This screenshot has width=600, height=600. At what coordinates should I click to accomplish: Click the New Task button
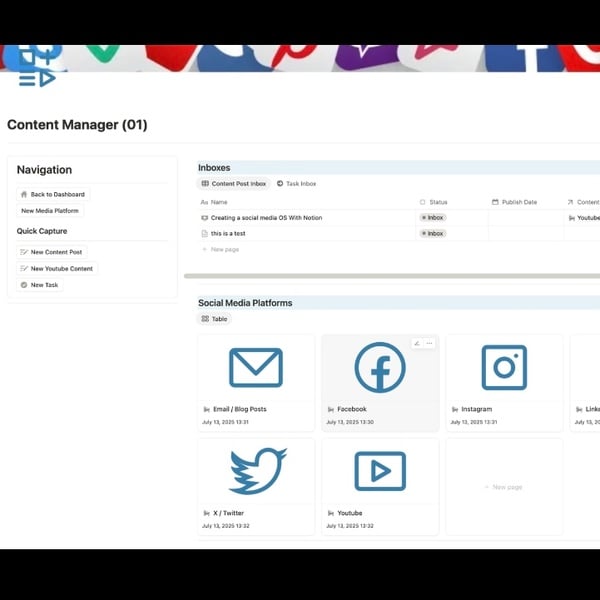pos(39,285)
